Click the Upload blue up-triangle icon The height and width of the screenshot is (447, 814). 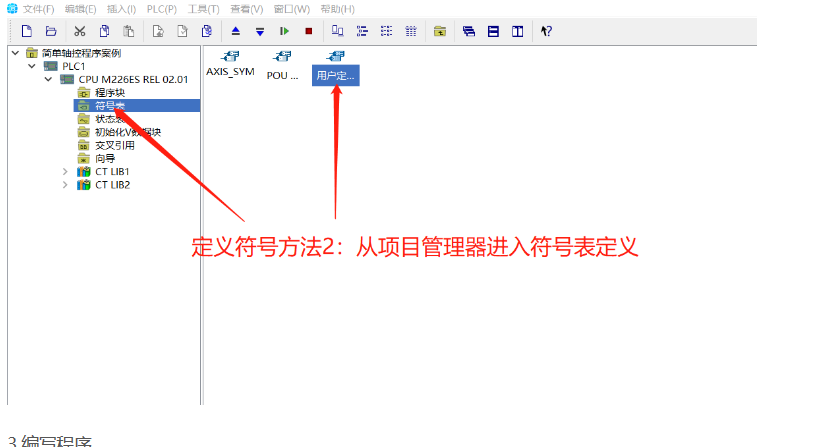(236, 31)
